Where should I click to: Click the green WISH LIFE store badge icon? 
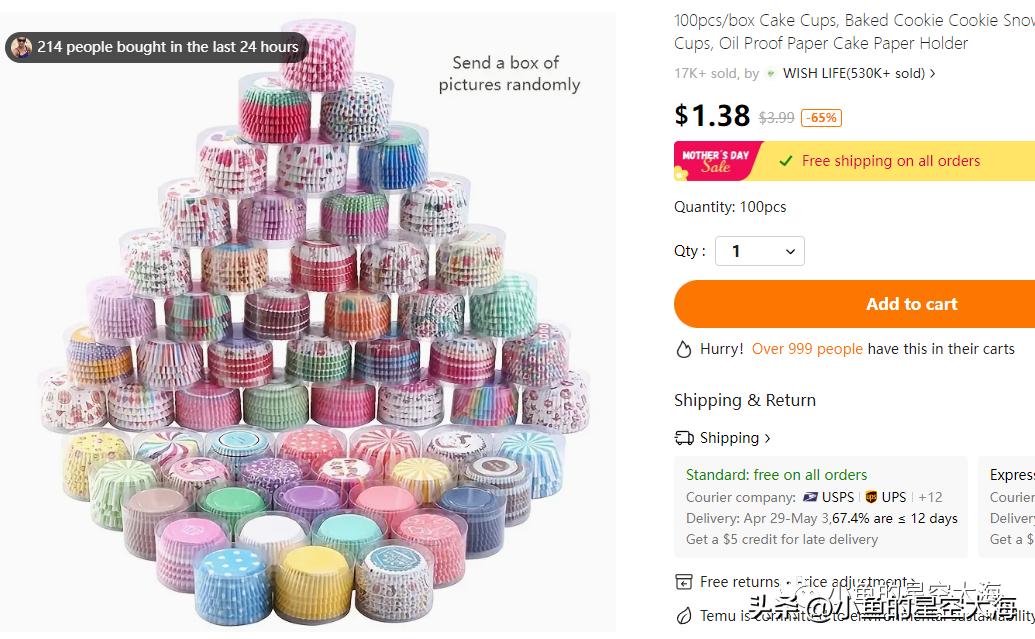tap(771, 73)
